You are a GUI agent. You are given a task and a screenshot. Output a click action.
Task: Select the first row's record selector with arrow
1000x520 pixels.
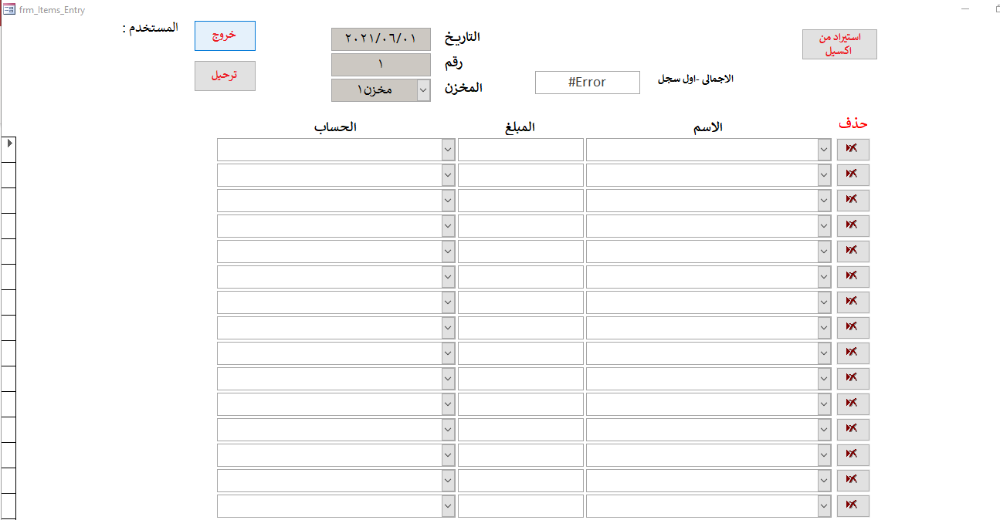pos(8,149)
